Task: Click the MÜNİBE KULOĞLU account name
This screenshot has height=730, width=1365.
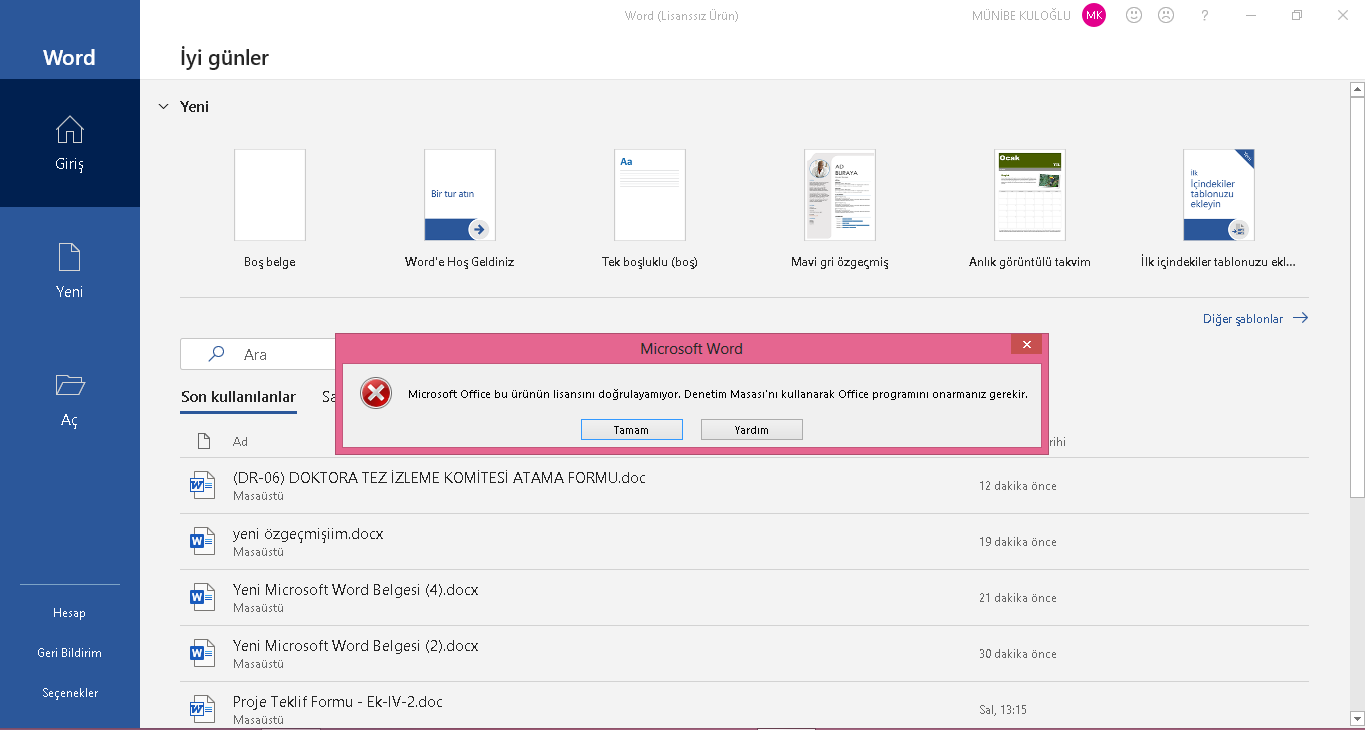Action: click(x=1021, y=16)
